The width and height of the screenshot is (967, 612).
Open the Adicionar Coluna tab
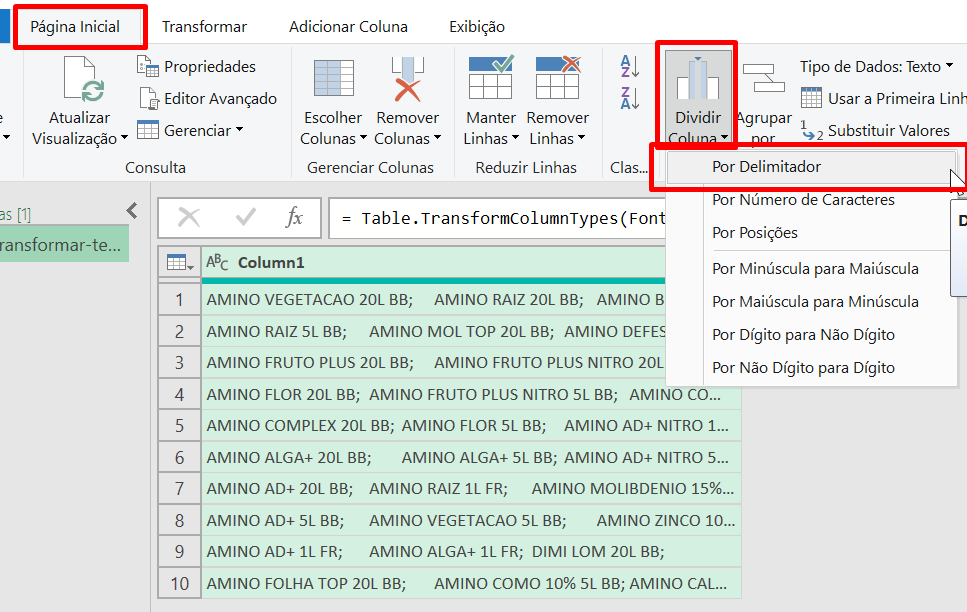(x=348, y=27)
